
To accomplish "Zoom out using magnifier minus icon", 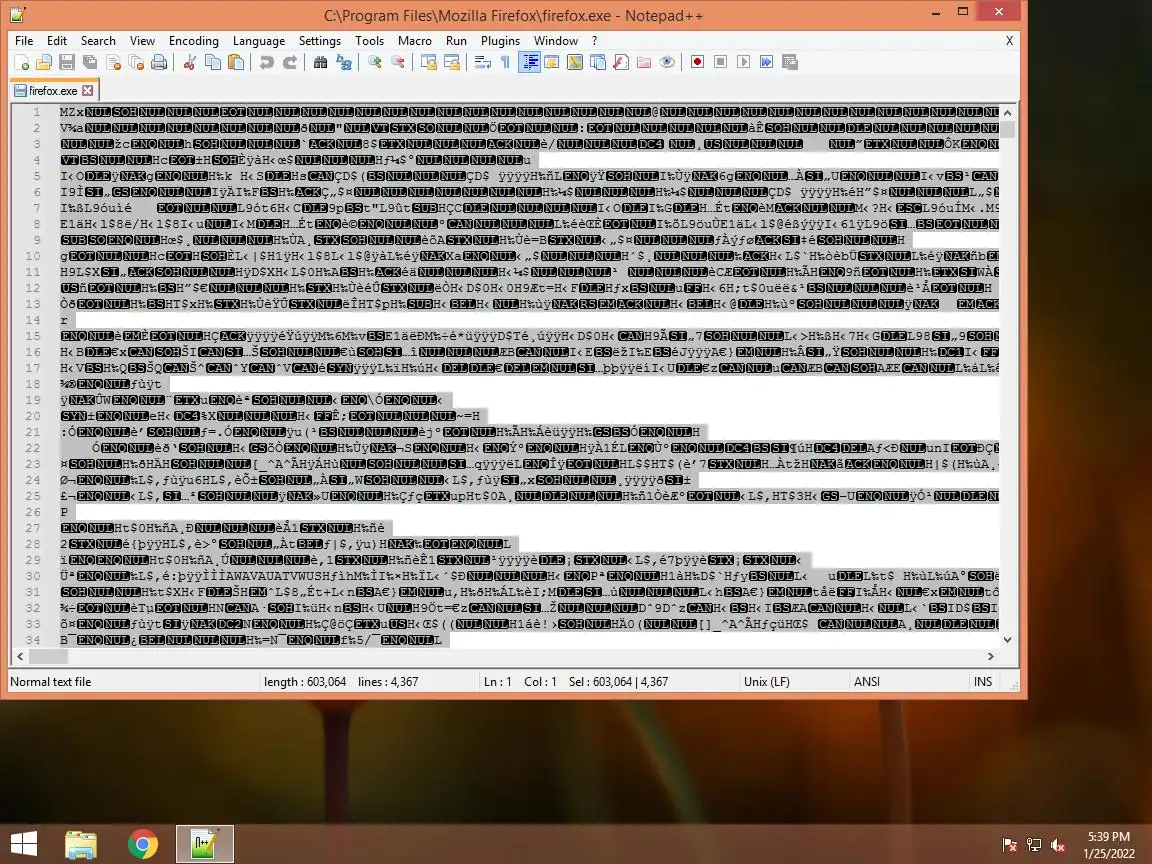I will click(x=397, y=62).
